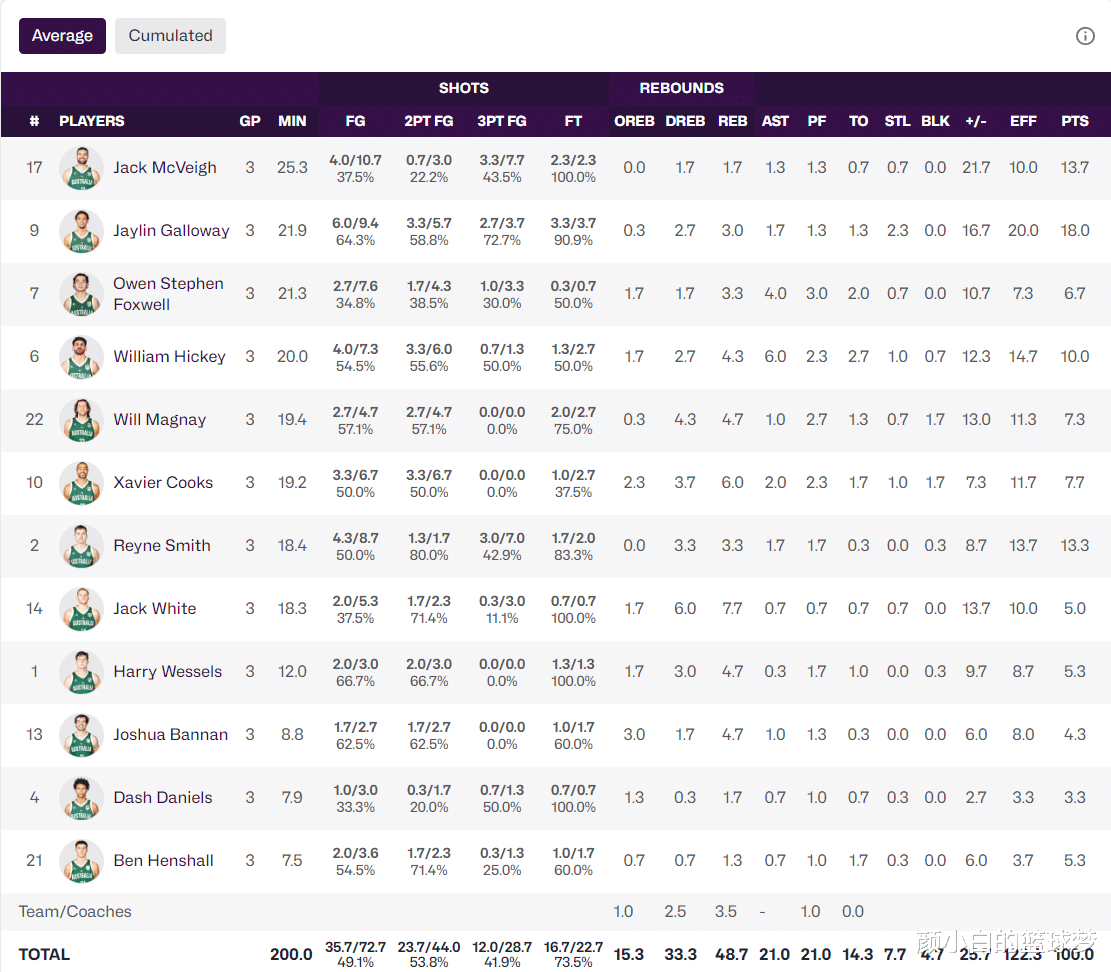Screen dimensions: 1111x972
Task: Select the REBOUNDS group header
Action: click(682, 89)
